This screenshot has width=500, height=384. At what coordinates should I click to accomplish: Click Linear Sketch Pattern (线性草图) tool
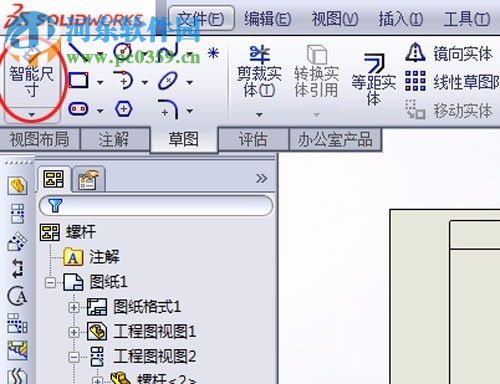pyautogui.click(x=452, y=82)
